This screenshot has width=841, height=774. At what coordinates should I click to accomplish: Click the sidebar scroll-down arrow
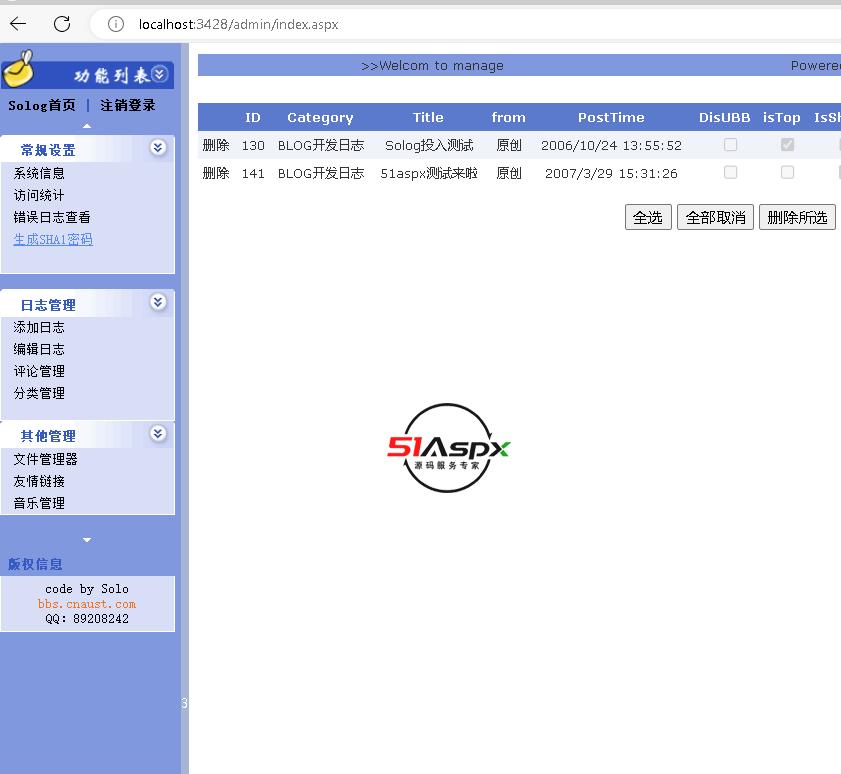(87, 540)
